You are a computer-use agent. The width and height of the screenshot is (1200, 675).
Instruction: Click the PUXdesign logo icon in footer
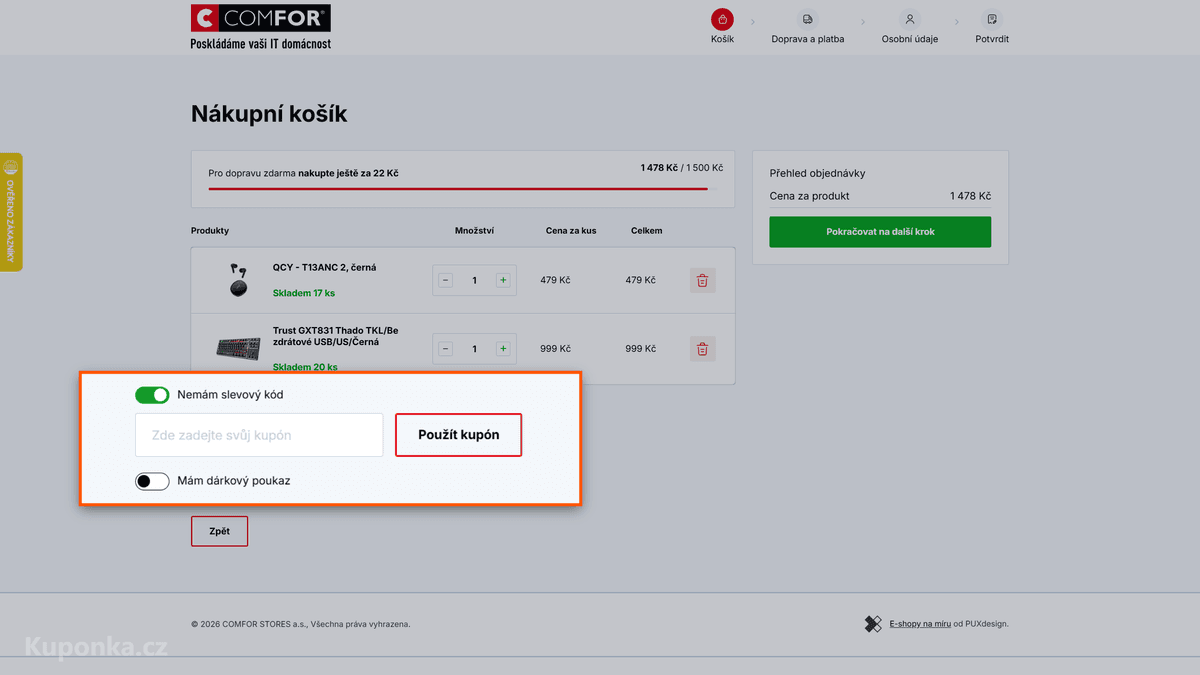click(873, 624)
